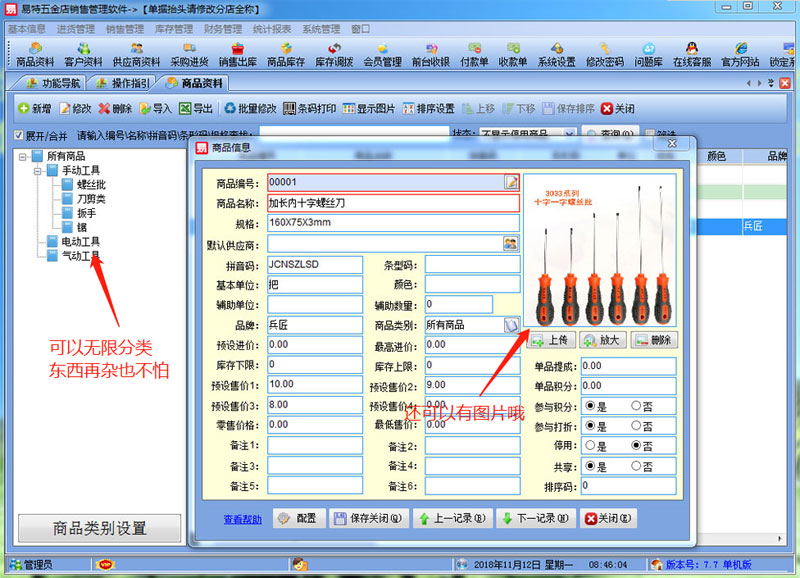
Task: Collapse the 所有商品 root tree node
Action: 22,157
